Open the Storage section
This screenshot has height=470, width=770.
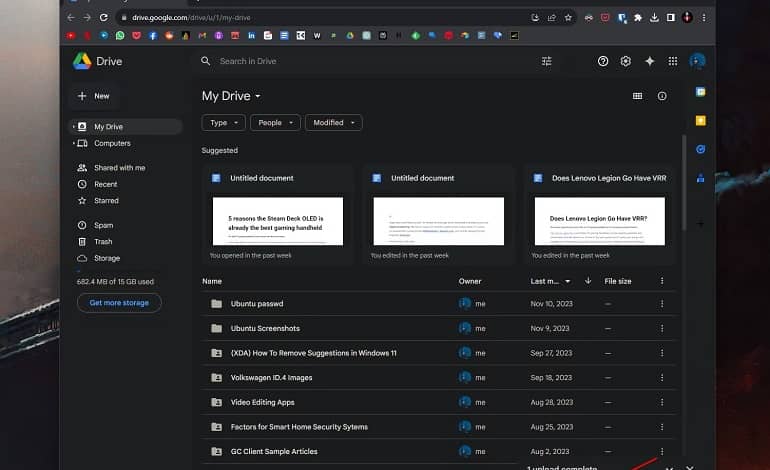107,258
